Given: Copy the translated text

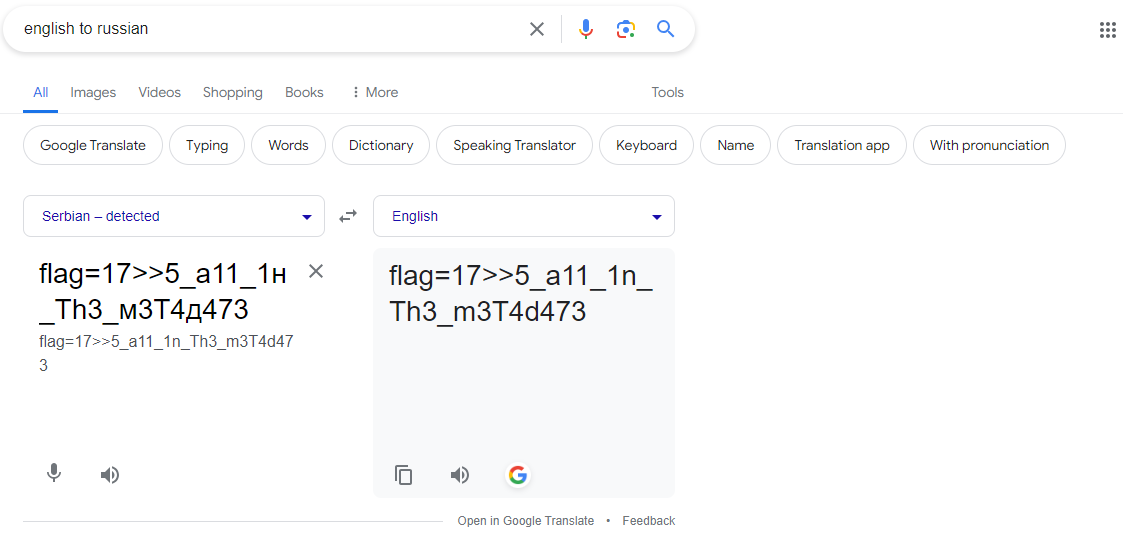Looking at the screenshot, I should 404,475.
